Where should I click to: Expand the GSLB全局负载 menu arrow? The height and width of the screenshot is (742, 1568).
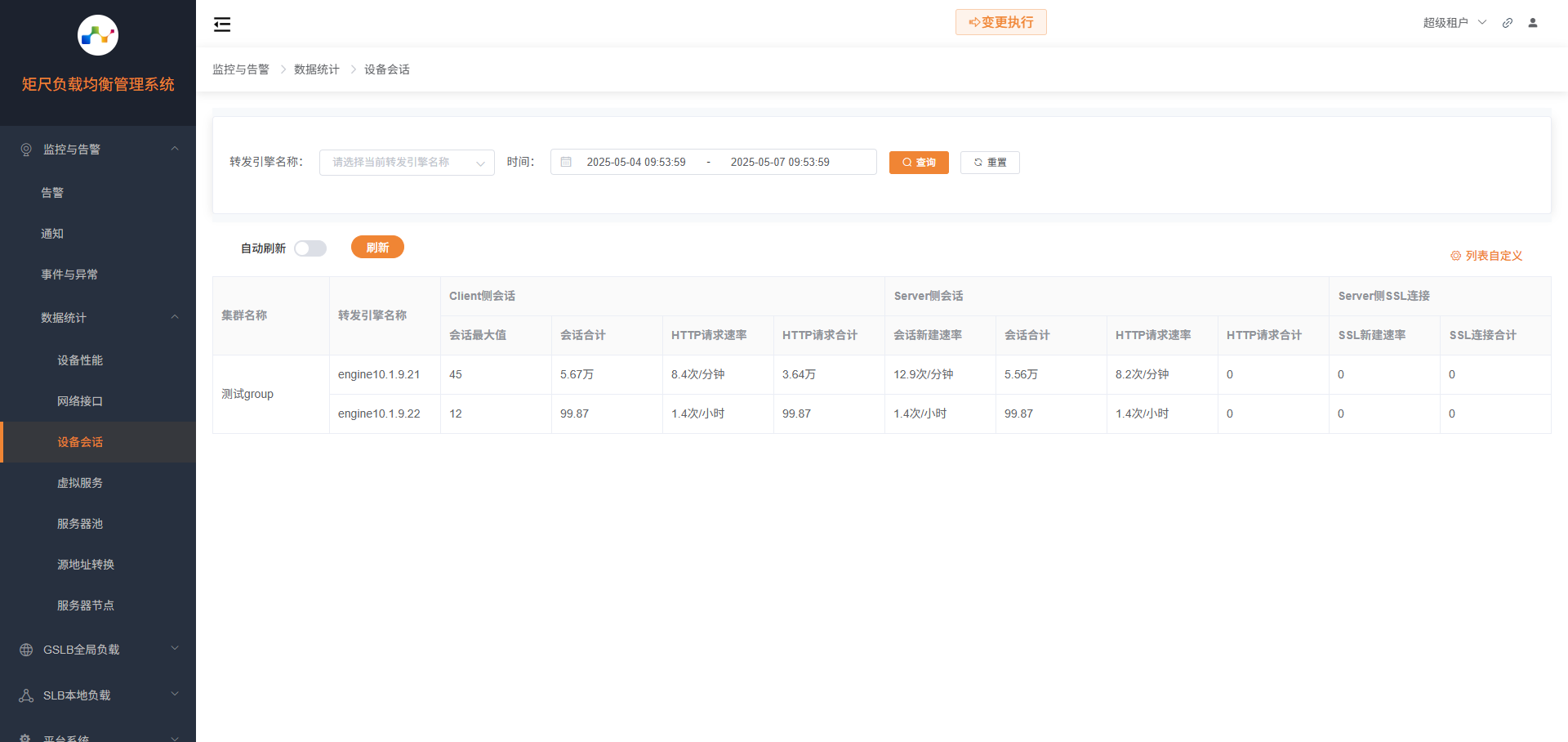(175, 649)
